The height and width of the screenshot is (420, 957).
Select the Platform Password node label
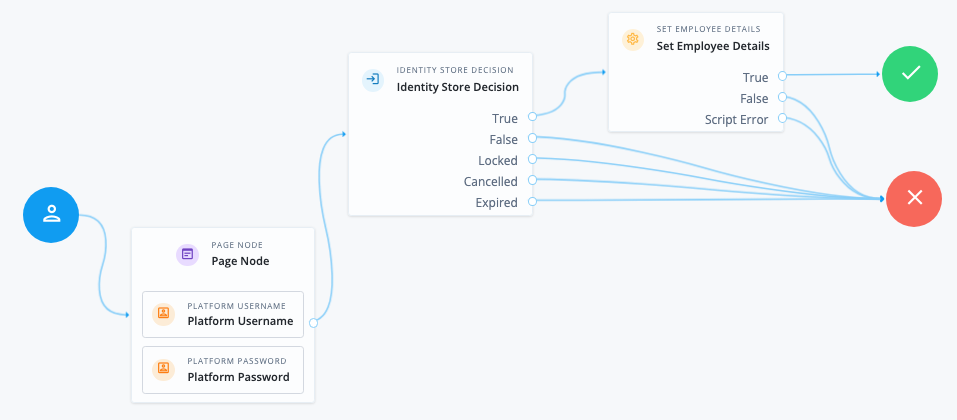pyautogui.click(x=238, y=377)
